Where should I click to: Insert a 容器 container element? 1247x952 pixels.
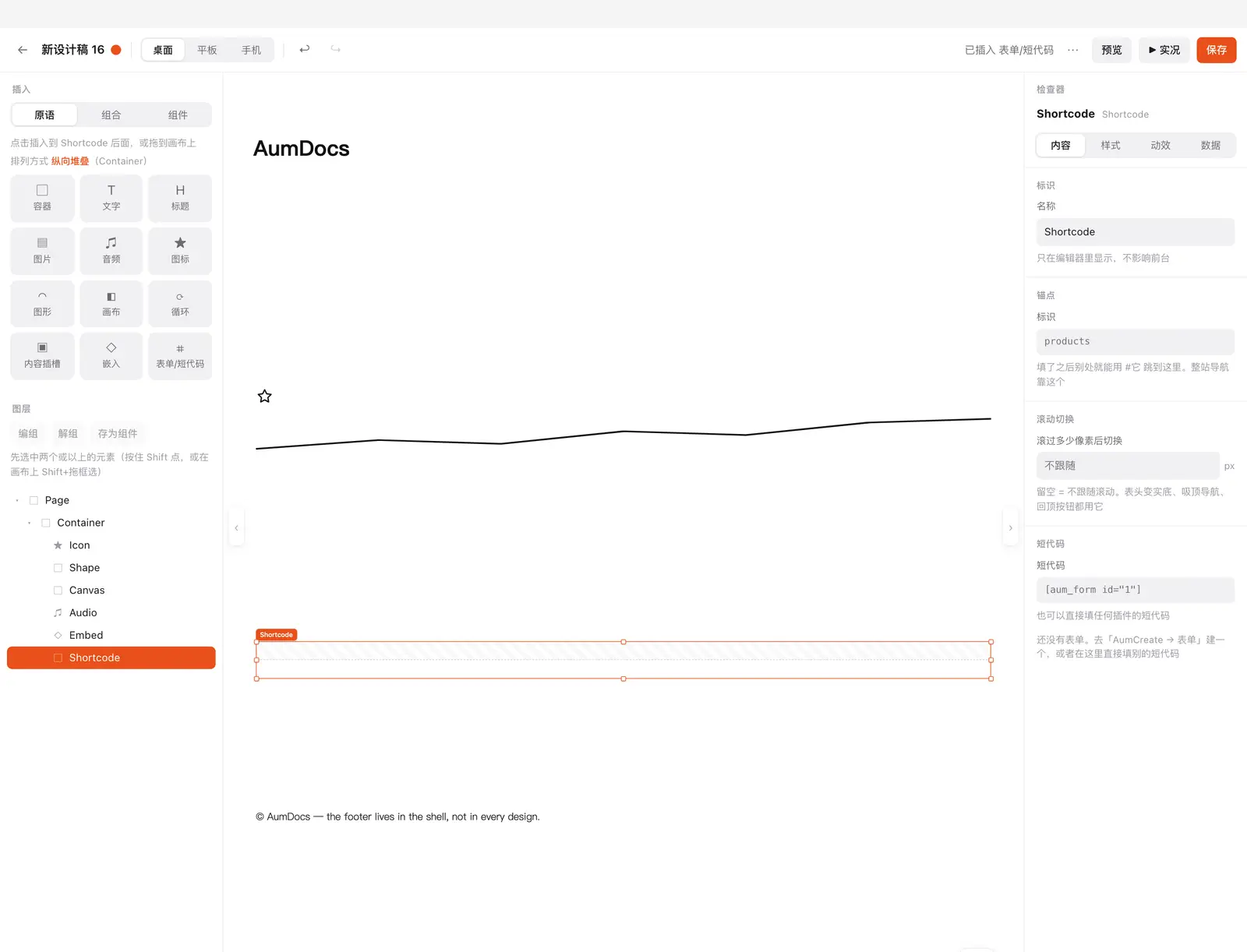point(42,198)
